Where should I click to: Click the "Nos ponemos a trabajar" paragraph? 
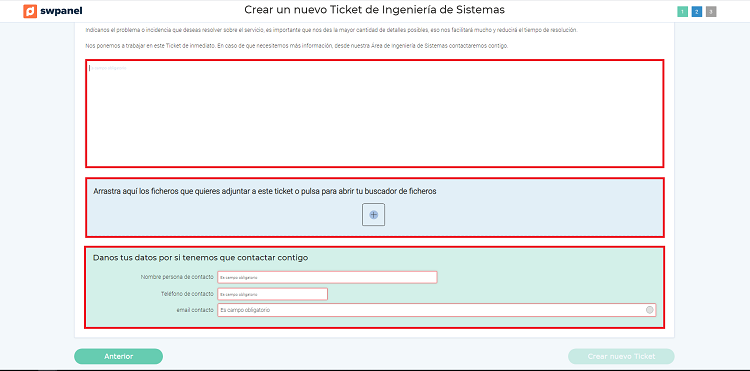point(297,46)
